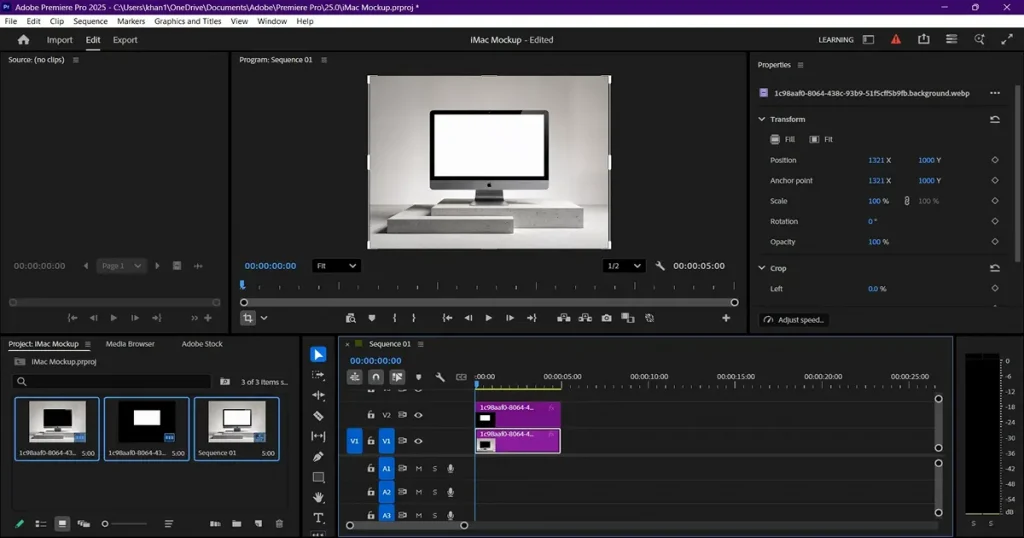Screen dimensions: 1024x538
Task: Toggle full screen video icon
Action: (1006, 40)
